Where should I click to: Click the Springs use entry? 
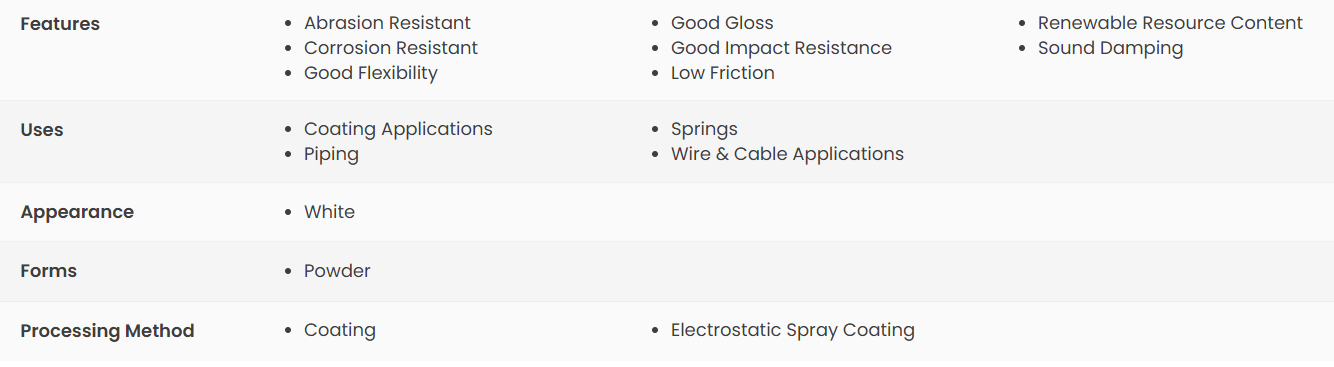704,129
